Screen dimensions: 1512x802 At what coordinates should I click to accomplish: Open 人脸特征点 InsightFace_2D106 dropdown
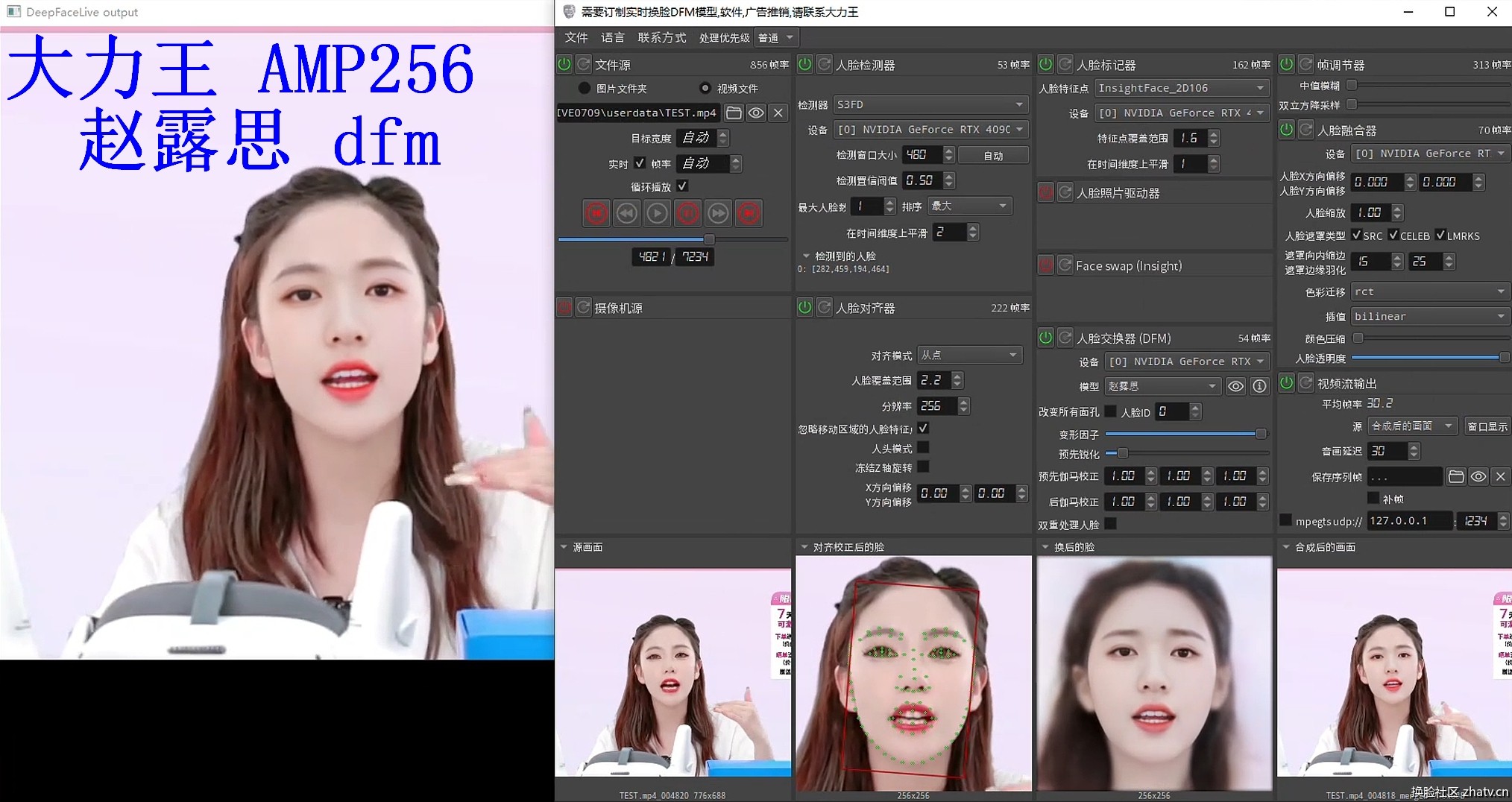[1182, 88]
